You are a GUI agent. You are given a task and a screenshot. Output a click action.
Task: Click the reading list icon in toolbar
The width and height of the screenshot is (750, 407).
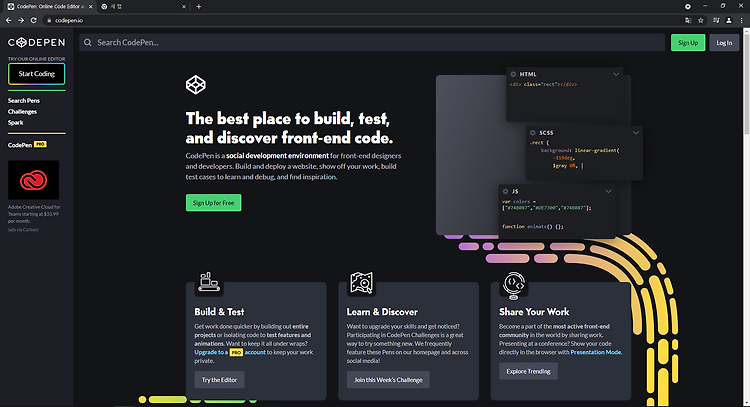point(716,20)
